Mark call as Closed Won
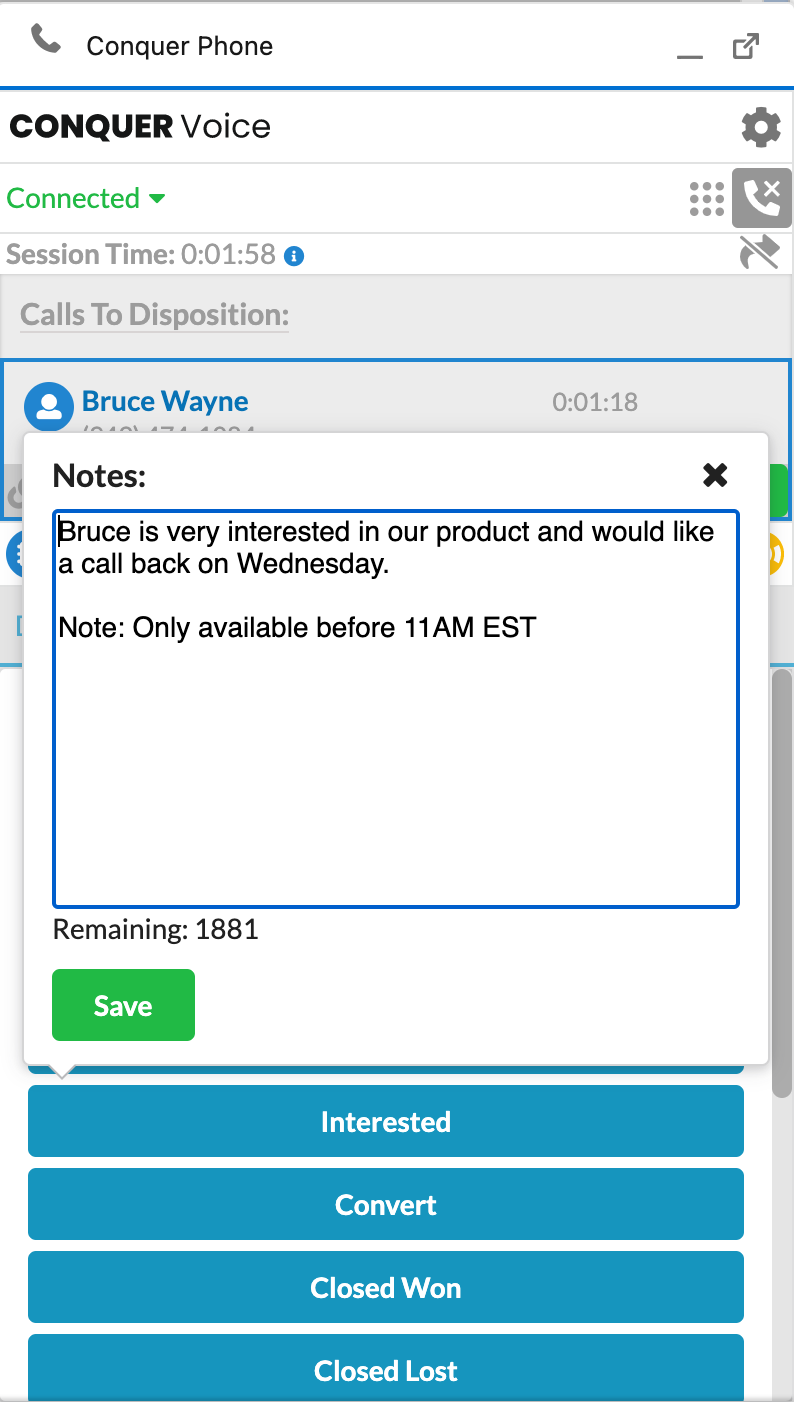794x1402 pixels. click(x=386, y=1287)
